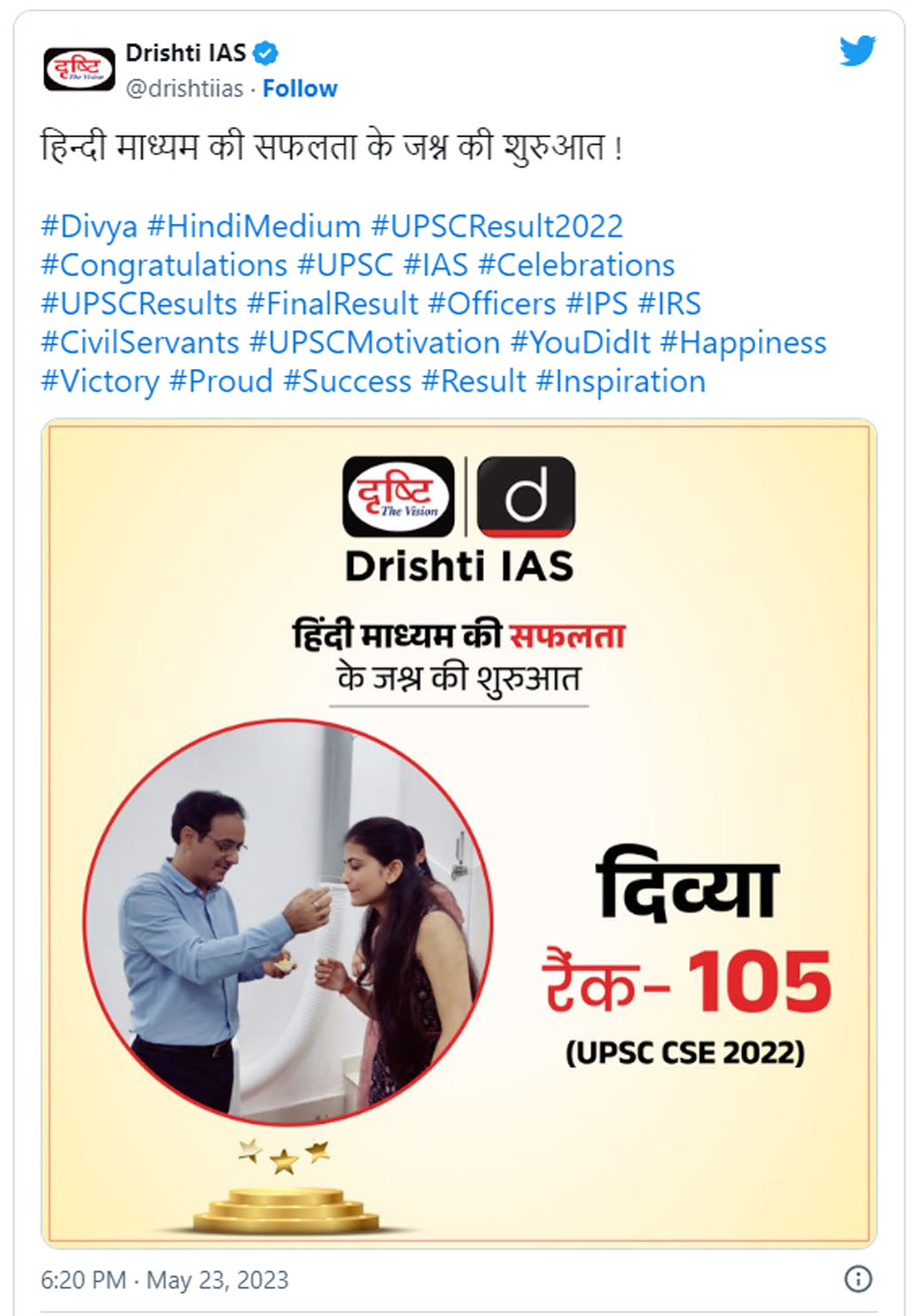This screenshot has width=914, height=1316.
Task: Open the #HindiMedium hashtag
Action: click(x=254, y=226)
